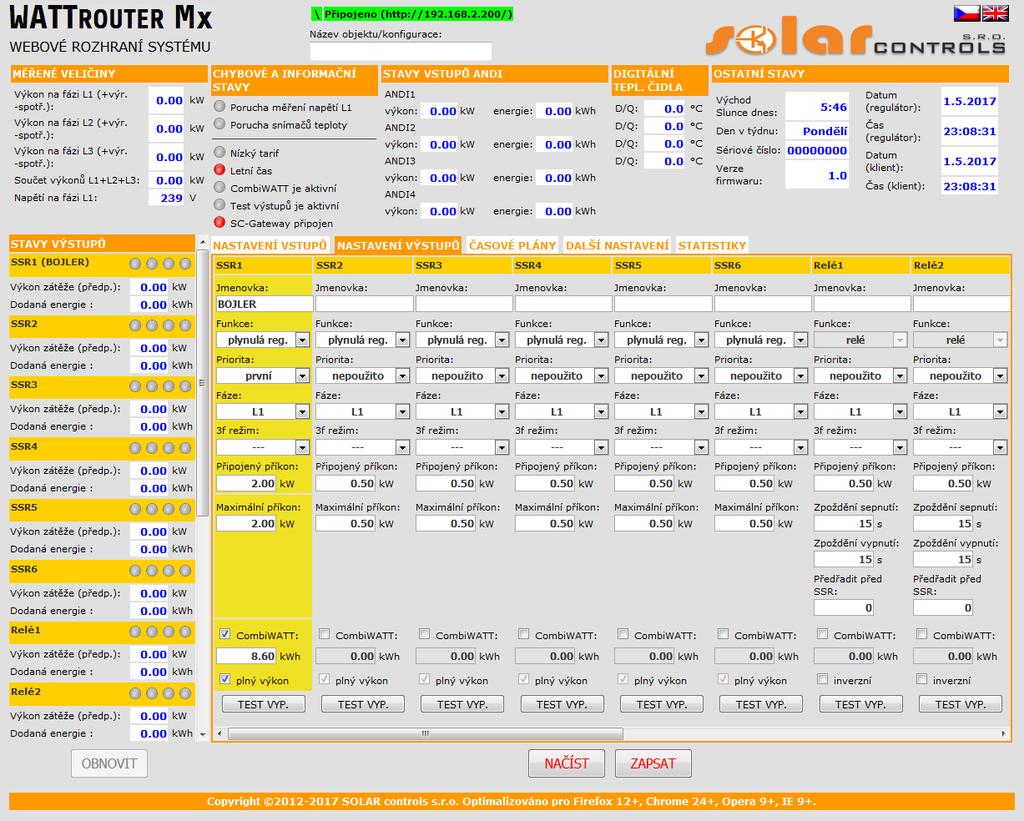1024x821 pixels.
Task: Open SSR5 3f režim dropdown
Action: (662, 447)
